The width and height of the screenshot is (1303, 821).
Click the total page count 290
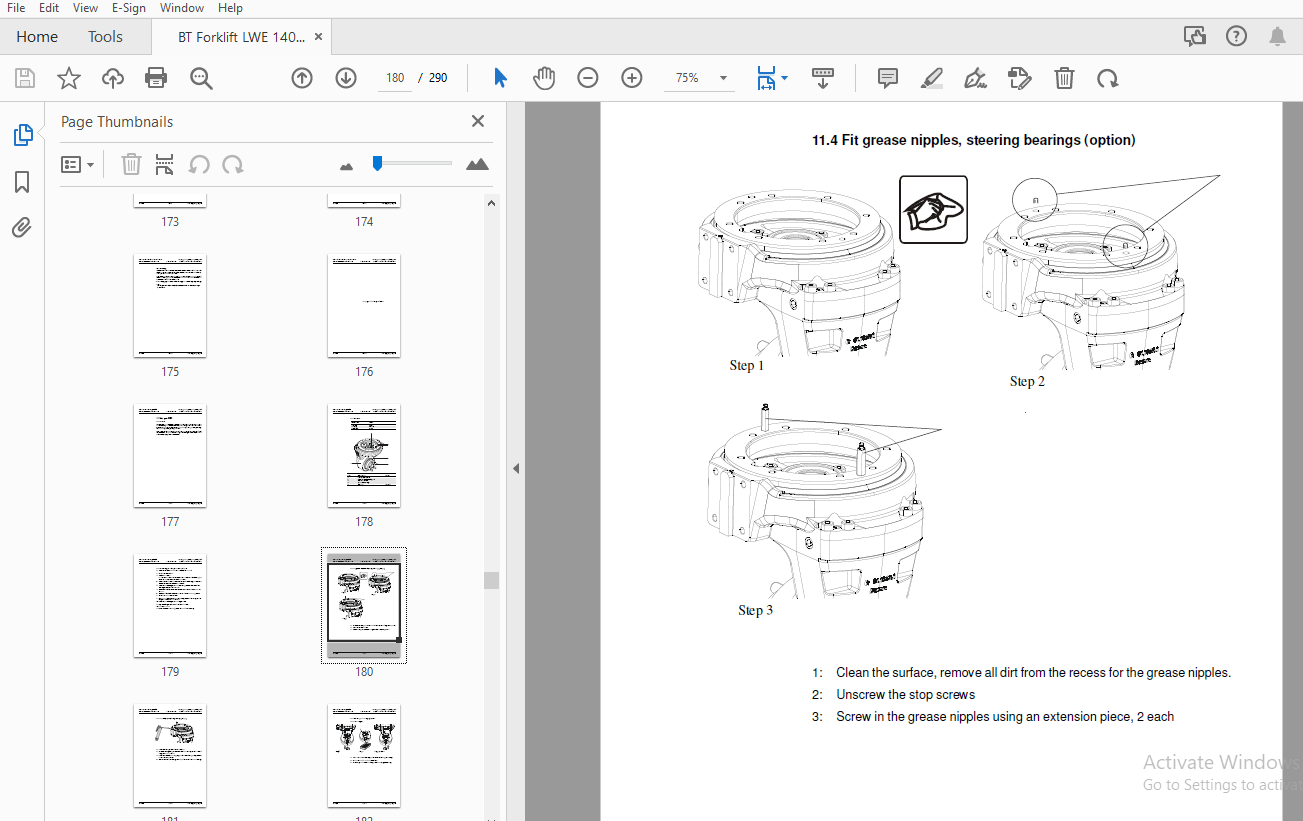coord(438,78)
